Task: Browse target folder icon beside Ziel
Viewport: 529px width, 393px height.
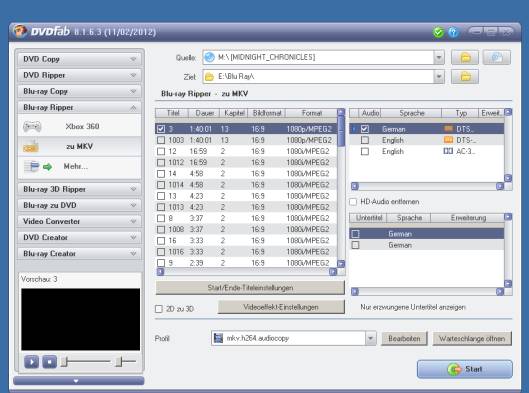Action: pyautogui.click(x=465, y=77)
